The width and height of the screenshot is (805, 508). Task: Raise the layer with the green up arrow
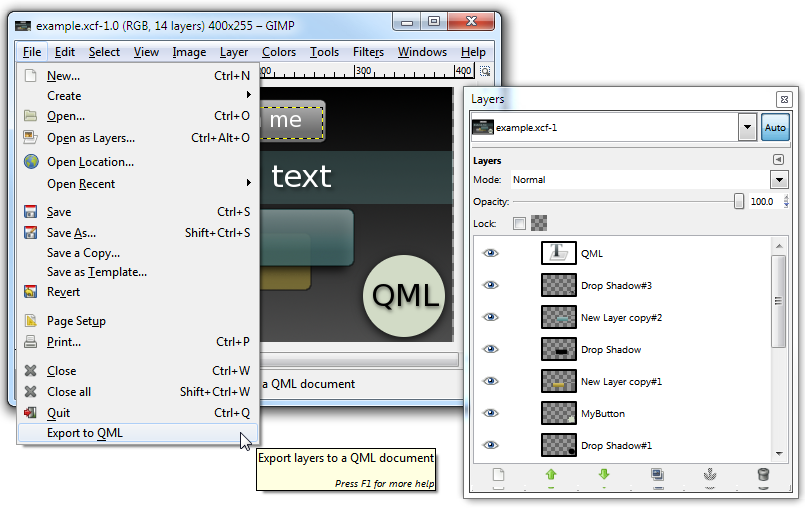click(x=551, y=475)
